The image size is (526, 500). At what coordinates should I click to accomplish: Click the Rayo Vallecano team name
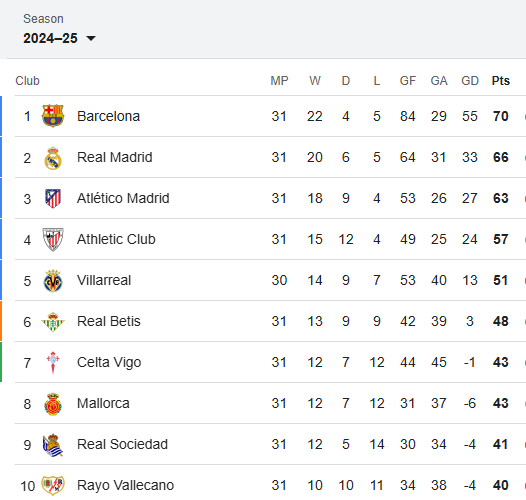point(125,485)
